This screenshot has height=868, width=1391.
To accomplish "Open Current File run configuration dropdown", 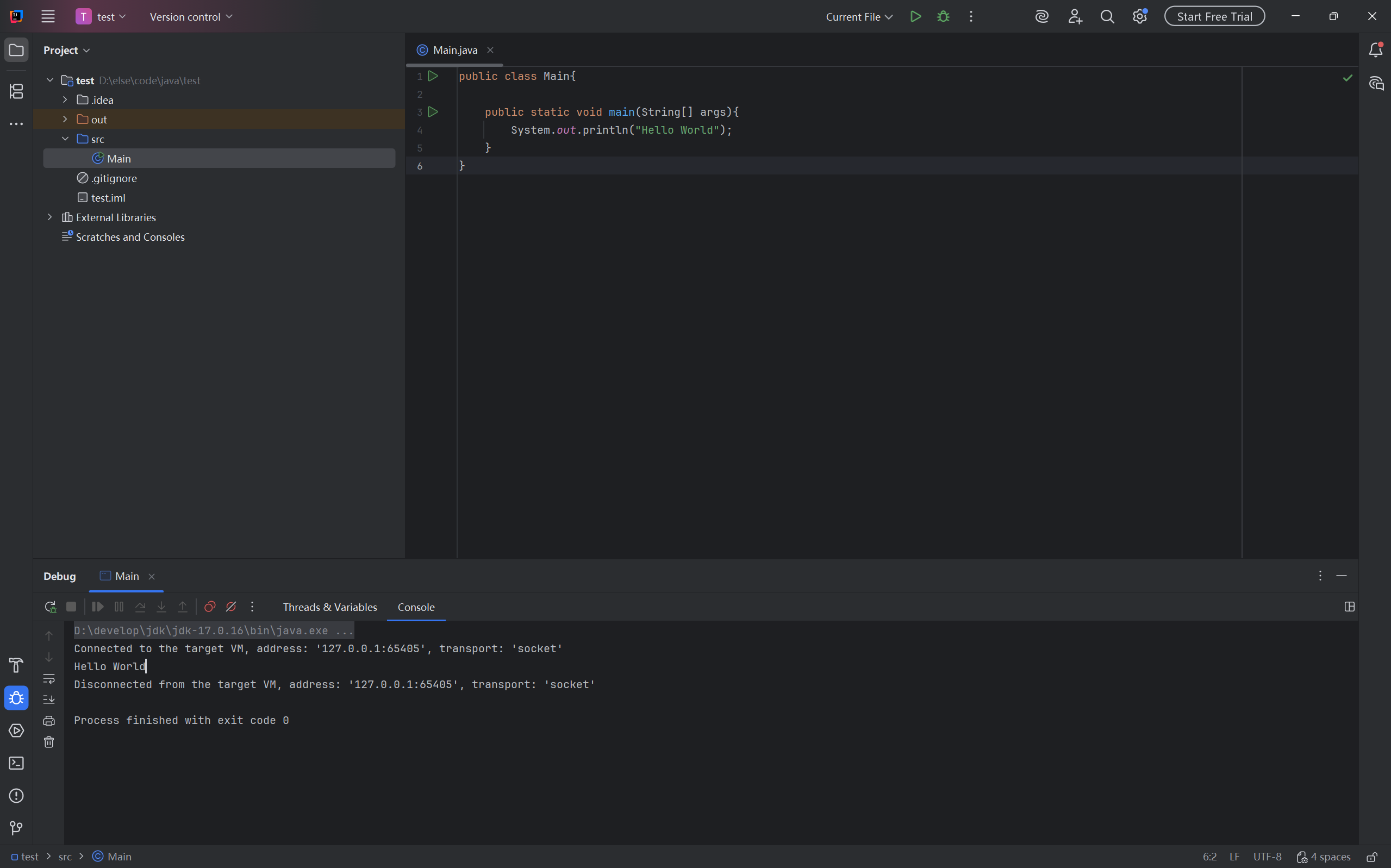I will pos(859,17).
